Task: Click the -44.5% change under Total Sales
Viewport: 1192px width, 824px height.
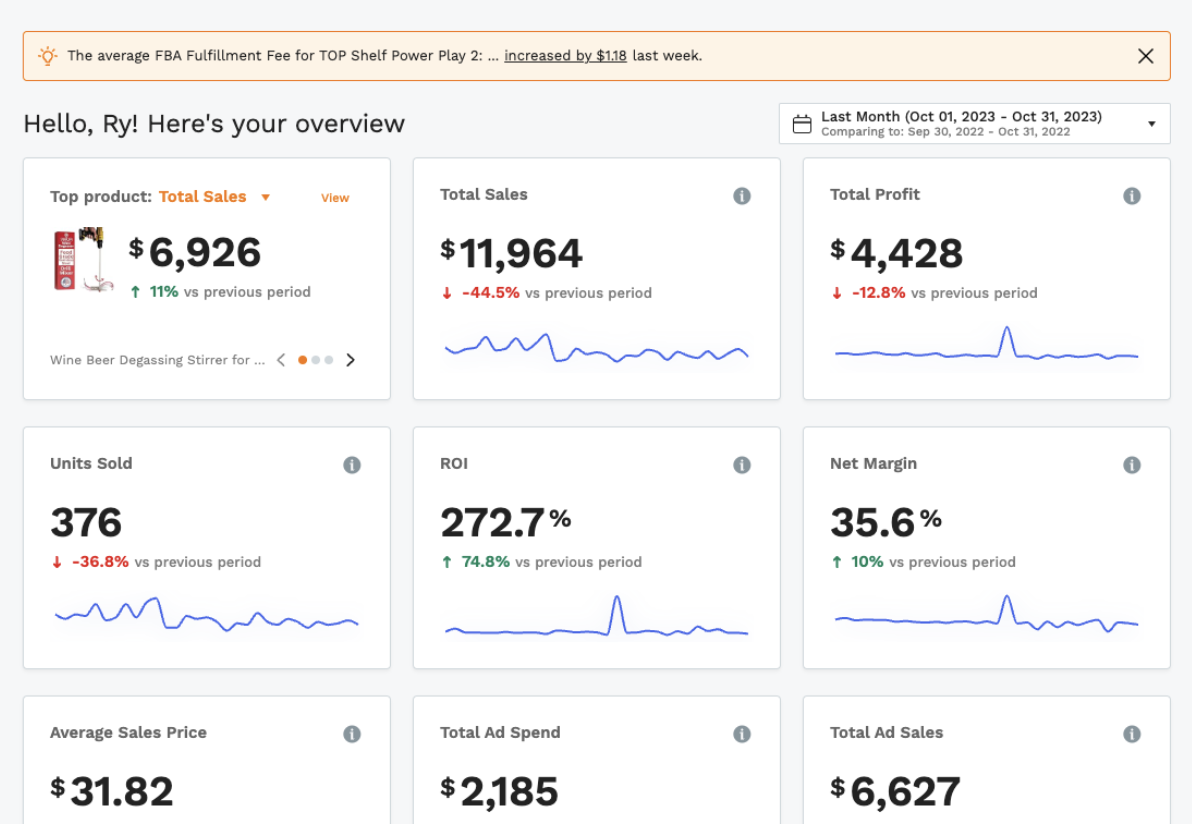Action: tap(490, 293)
